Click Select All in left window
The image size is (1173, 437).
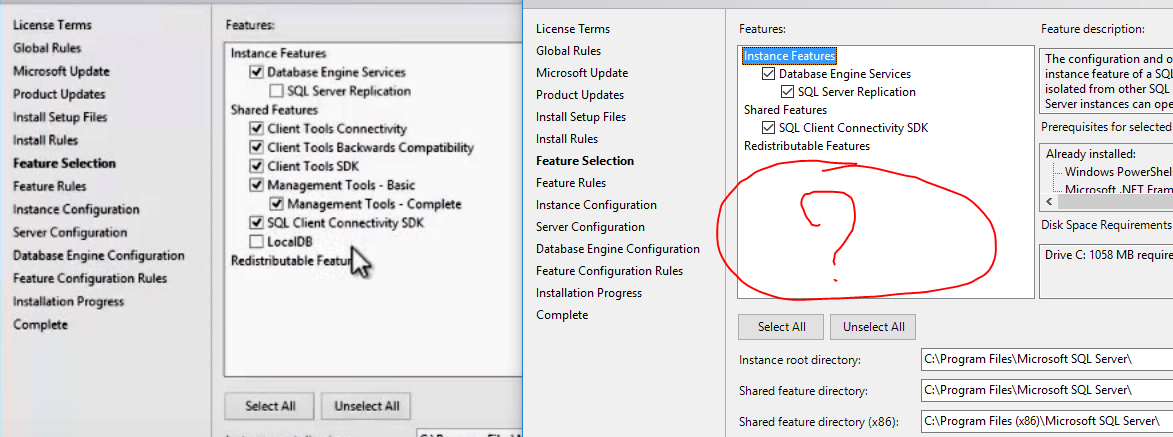click(270, 406)
